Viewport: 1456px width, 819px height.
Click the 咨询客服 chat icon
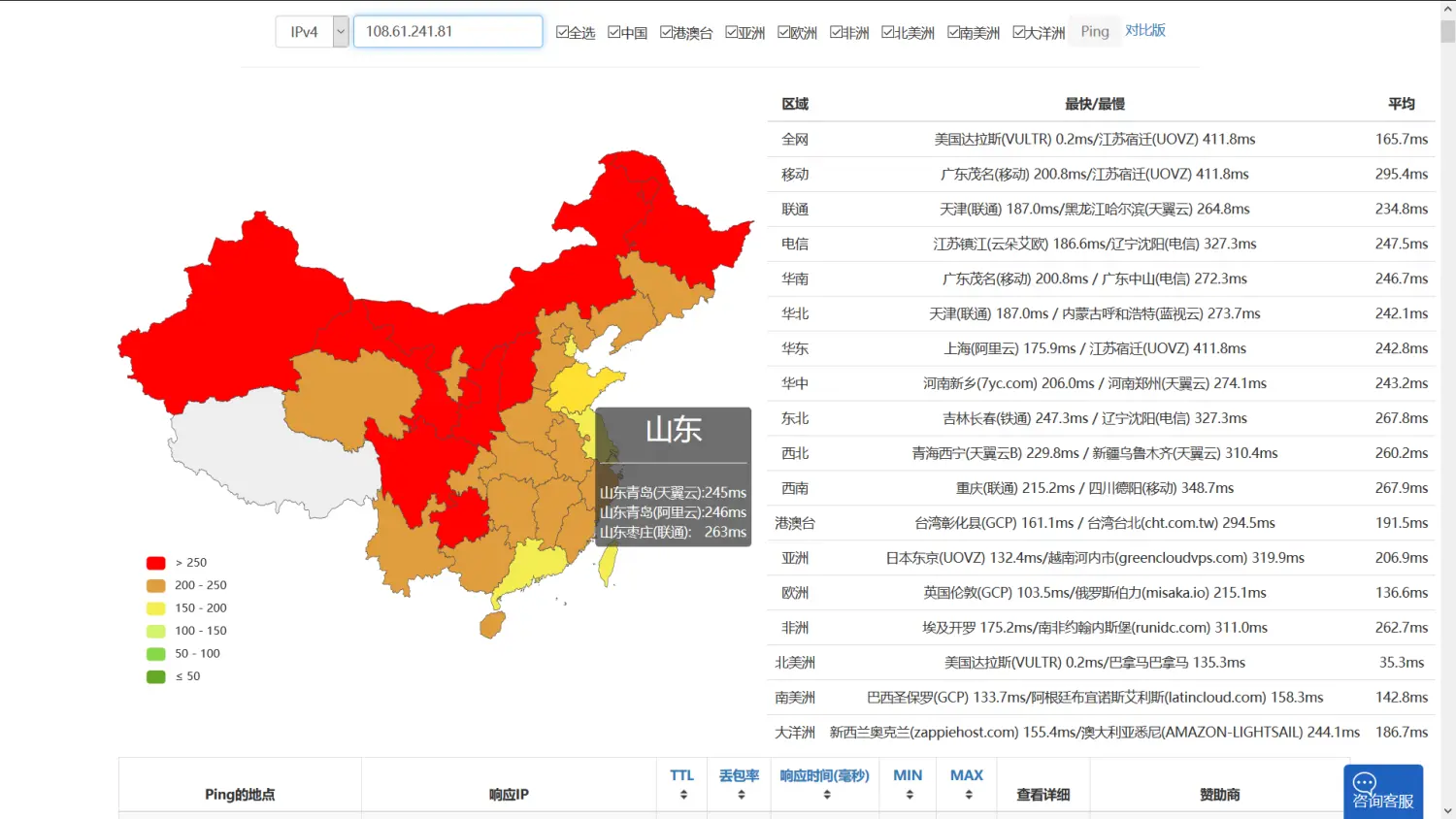1365,782
